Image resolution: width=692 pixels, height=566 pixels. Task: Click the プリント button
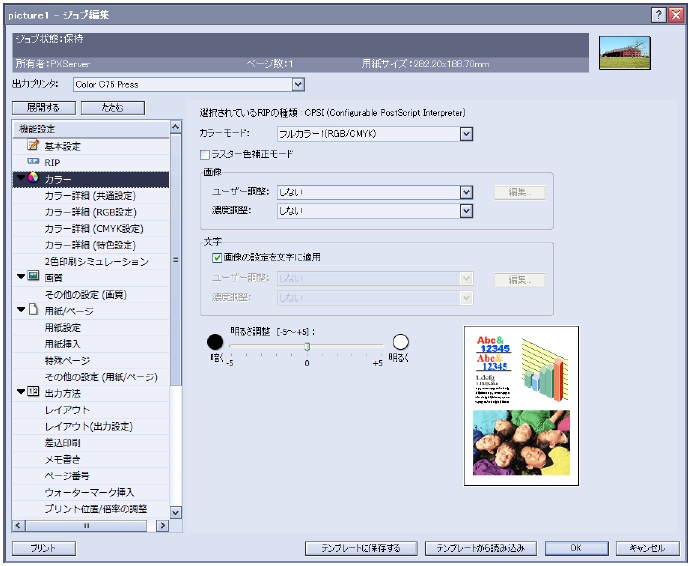click(43, 548)
